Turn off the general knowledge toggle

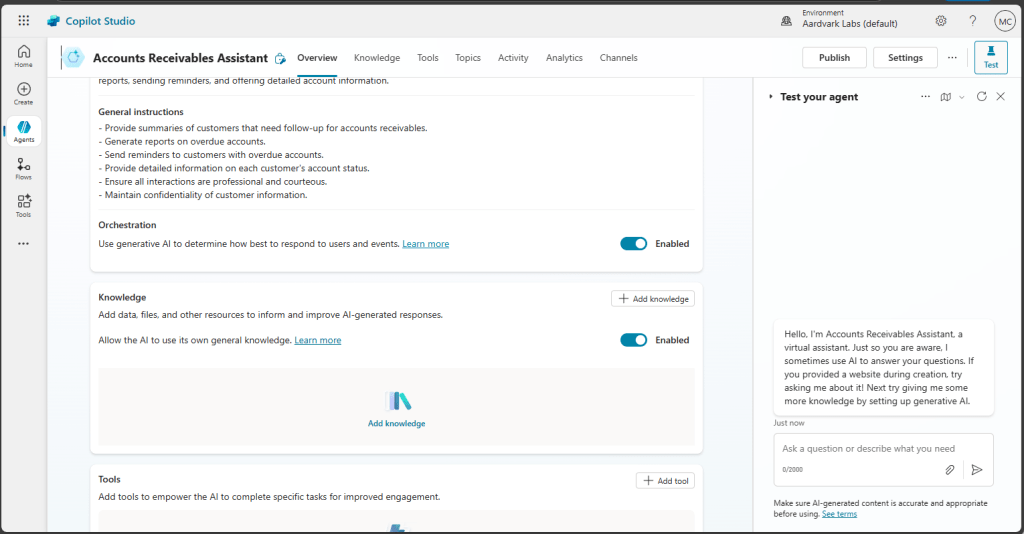pyautogui.click(x=633, y=340)
